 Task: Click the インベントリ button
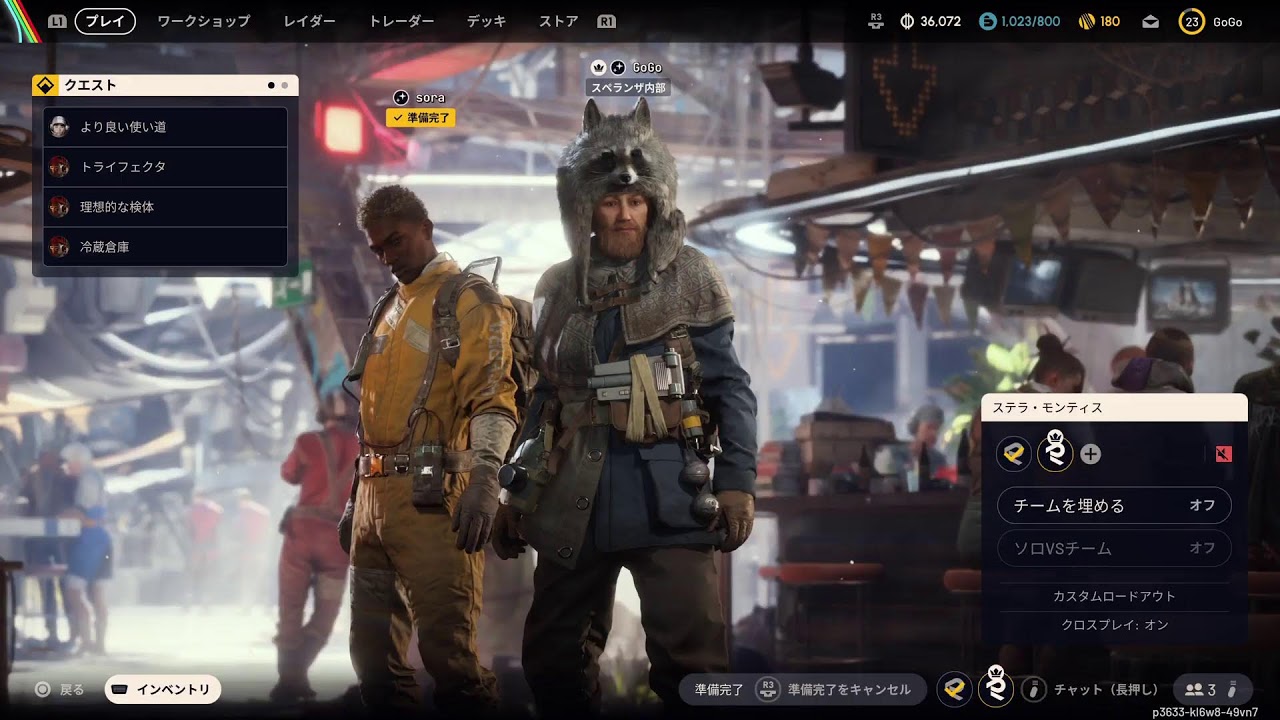(x=163, y=689)
